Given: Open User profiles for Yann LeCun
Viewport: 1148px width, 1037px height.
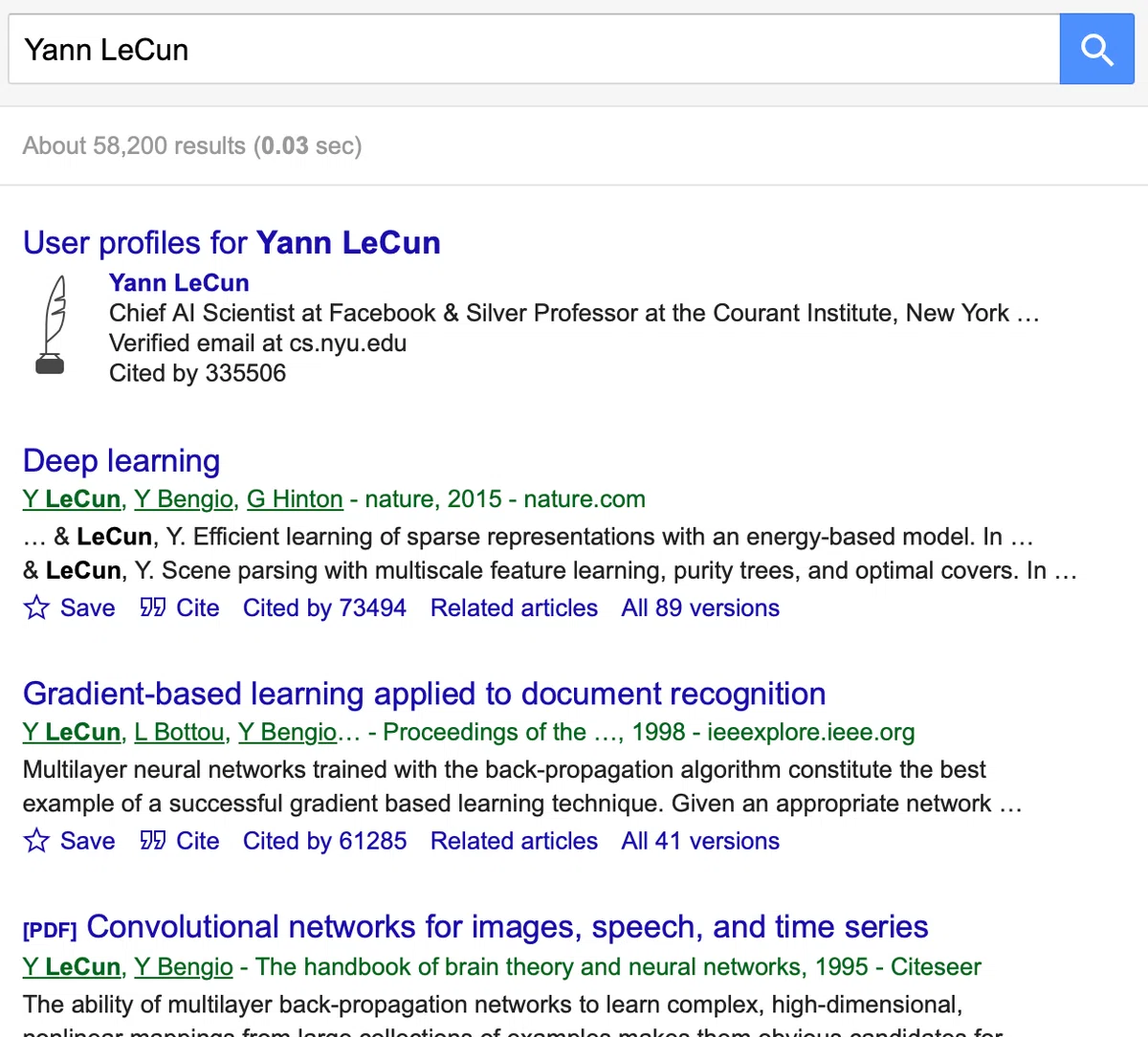Looking at the screenshot, I should (x=232, y=243).
